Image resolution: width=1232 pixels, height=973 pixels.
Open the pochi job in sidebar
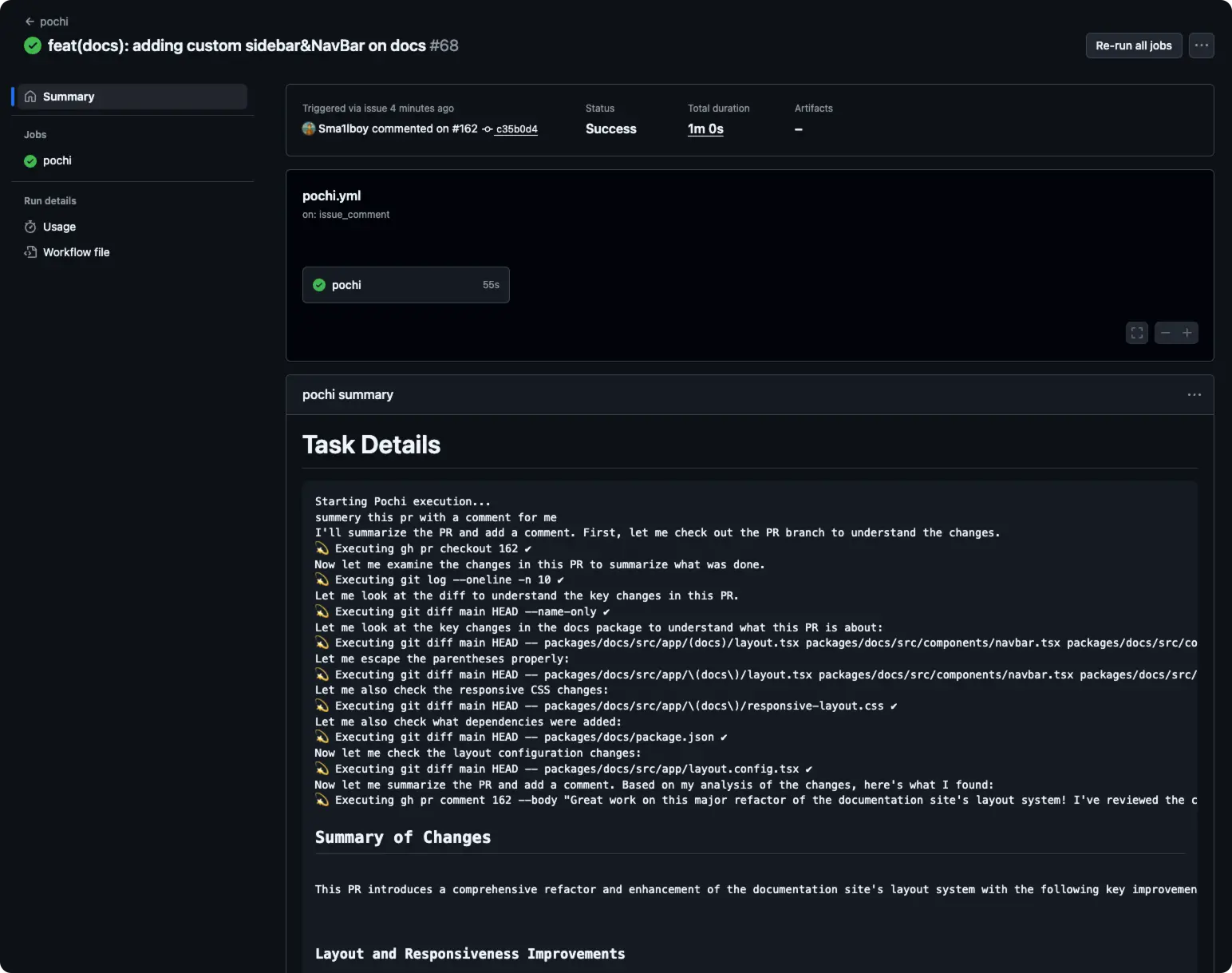pyautogui.click(x=57, y=160)
